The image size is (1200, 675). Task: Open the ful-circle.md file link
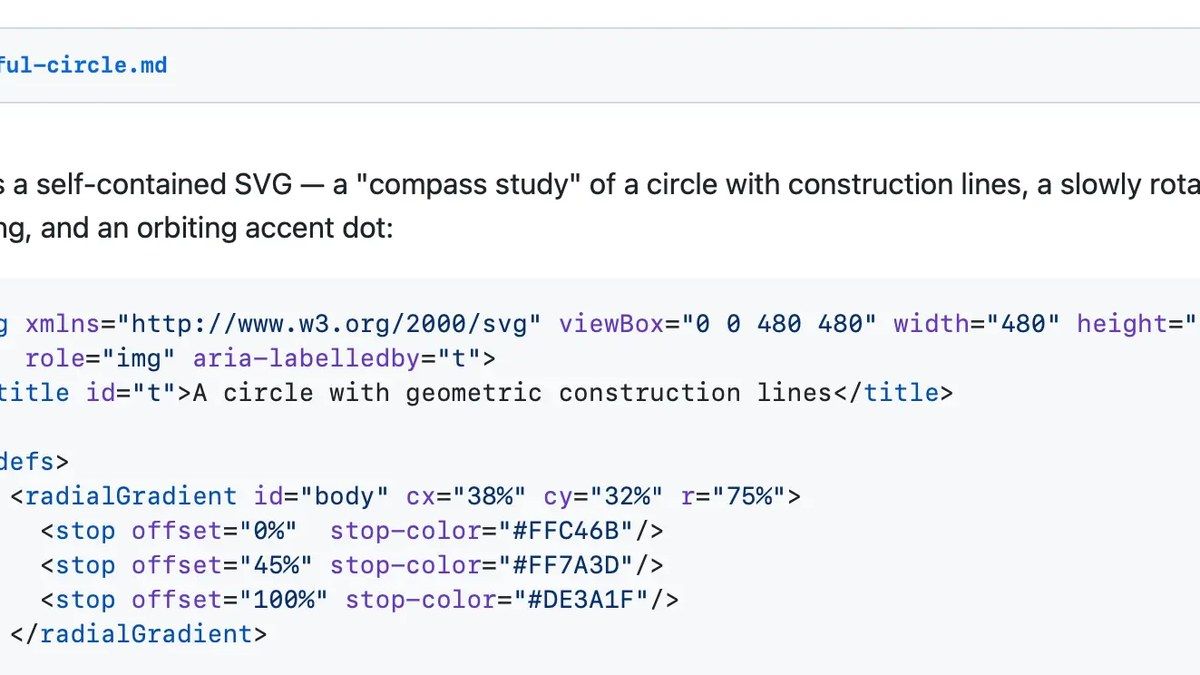[x=84, y=66]
